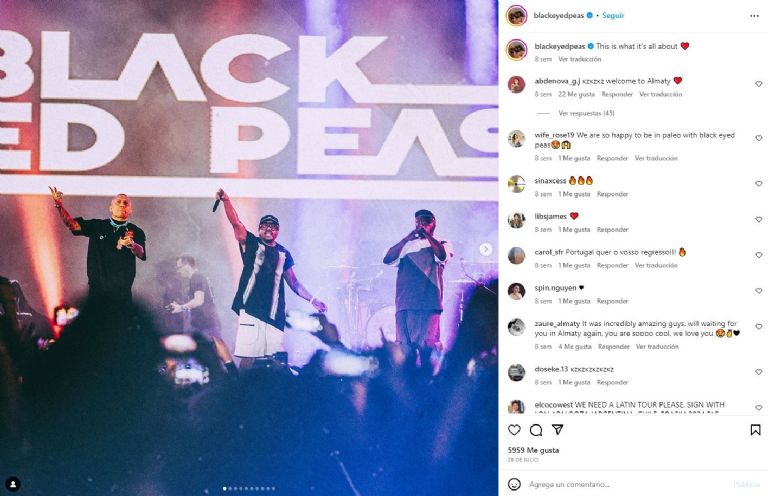Open blackeyedpeas profile from header
Screen dimensions: 768x496
(558, 16)
